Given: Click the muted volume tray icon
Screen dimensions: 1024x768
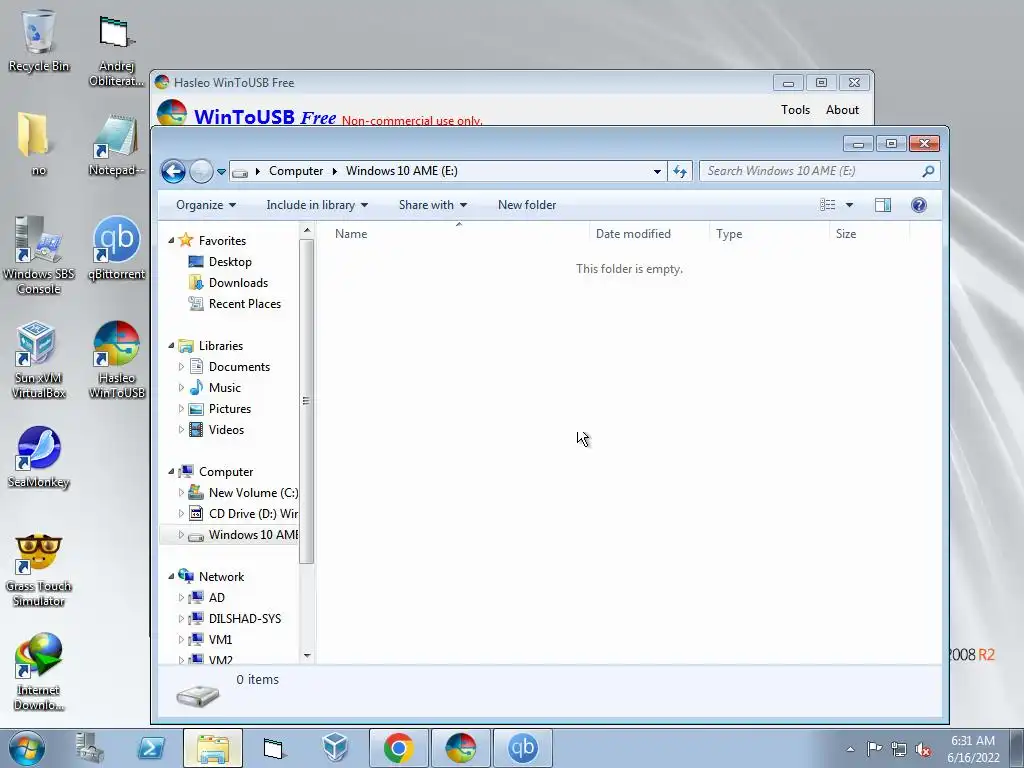Looking at the screenshot, I should pos(923,749).
